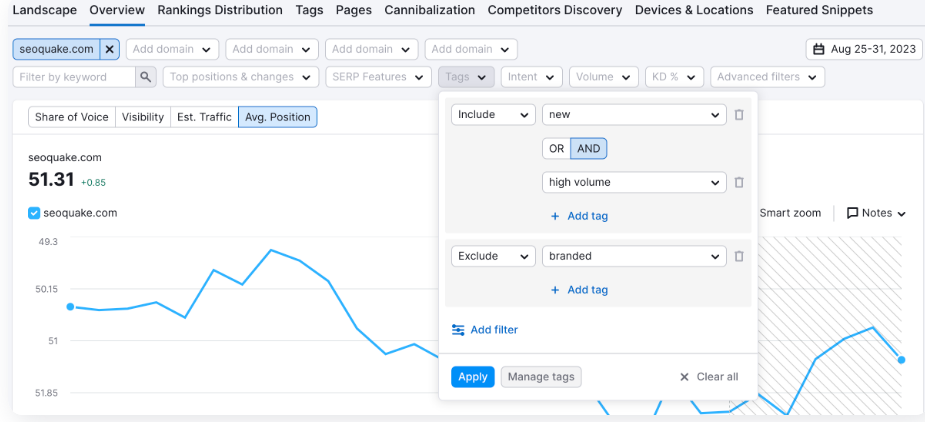925x422 pixels.
Task: Switch chart to Est. Traffic metric
Action: click(204, 117)
